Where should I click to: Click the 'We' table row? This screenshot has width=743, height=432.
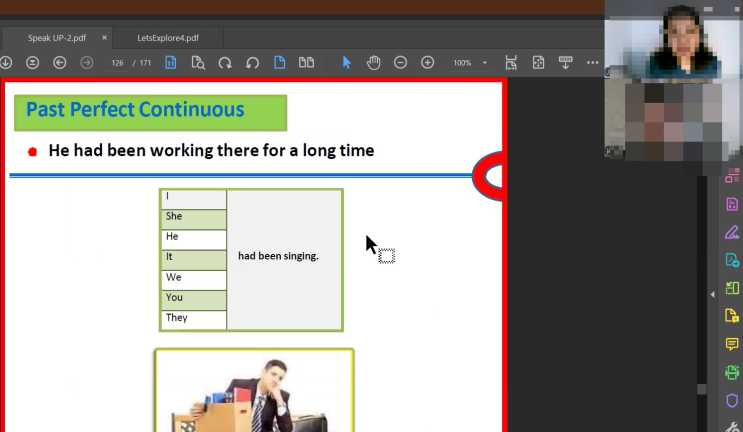(x=194, y=280)
